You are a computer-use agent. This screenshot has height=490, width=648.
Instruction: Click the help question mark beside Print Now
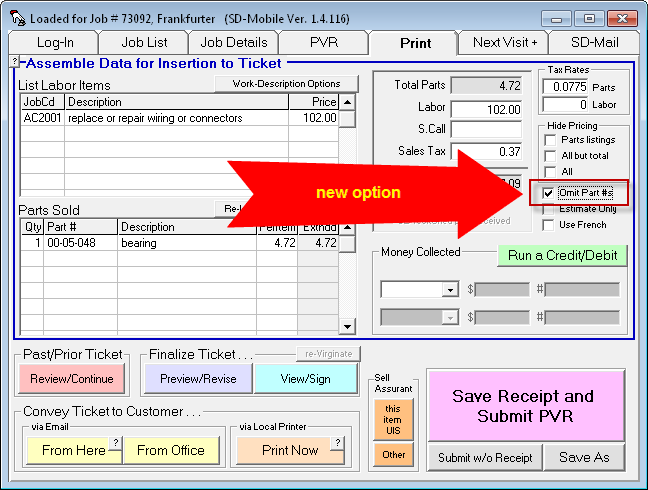337,443
